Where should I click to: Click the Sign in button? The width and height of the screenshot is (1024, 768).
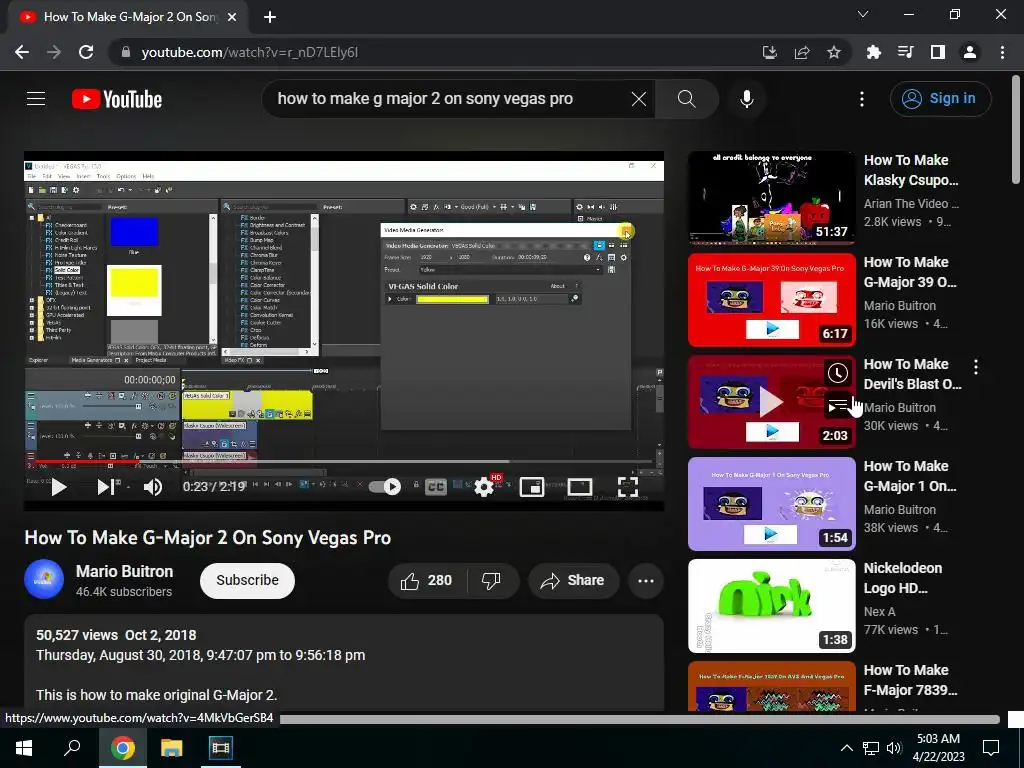click(940, 99)
